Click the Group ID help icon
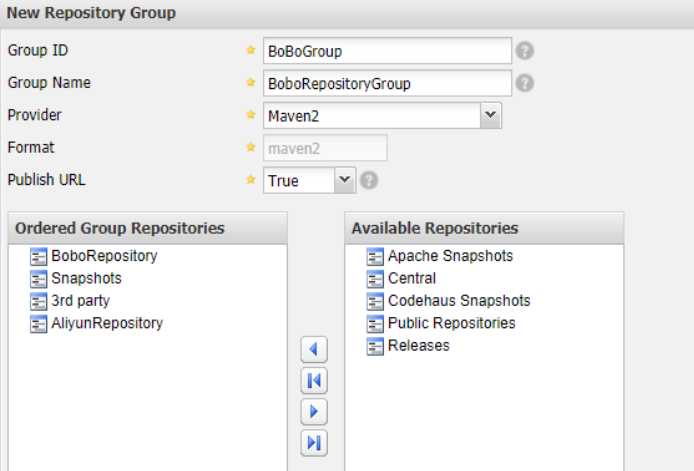Viewport: 694px width, 471px height. (524, 51)
